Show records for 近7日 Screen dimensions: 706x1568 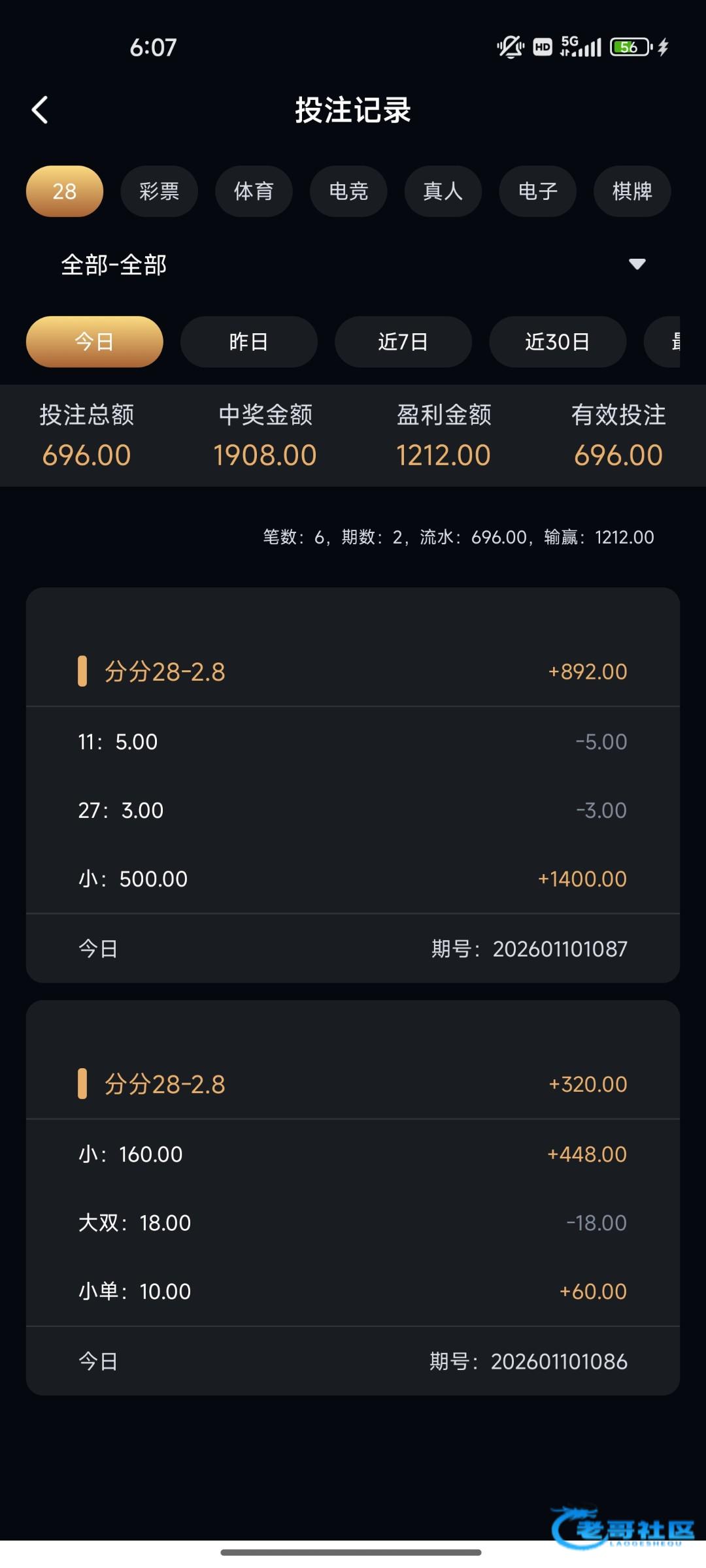coord(403,342)
